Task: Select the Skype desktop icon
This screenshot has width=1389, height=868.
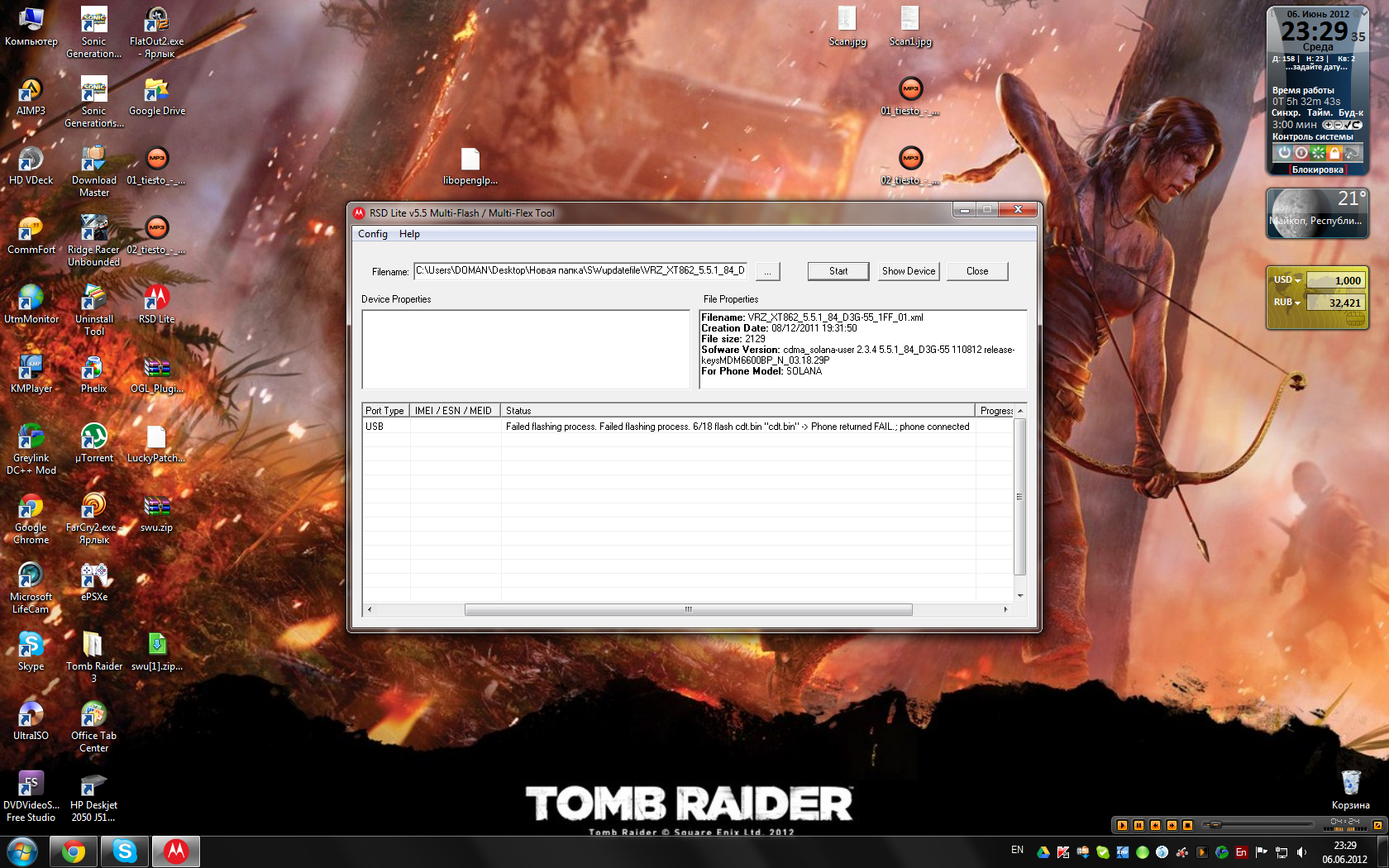Action: click(x=31, y=652)
